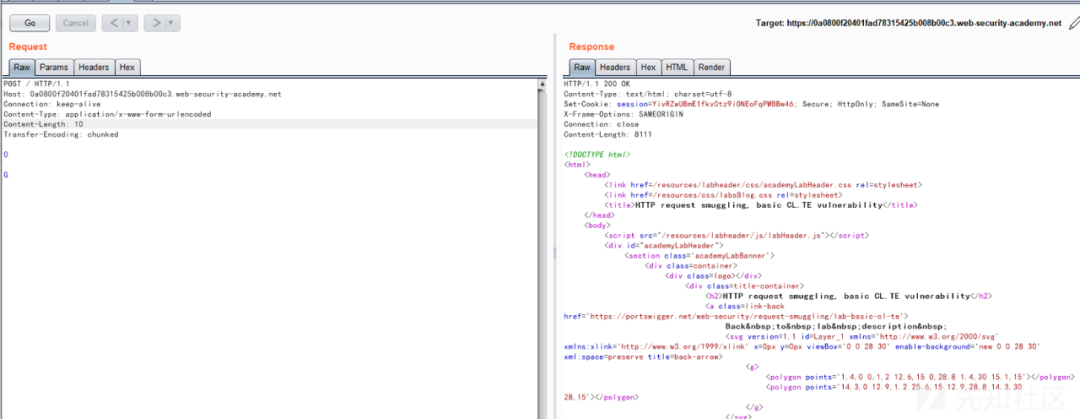Select the Raw tab in Request pane

tap(22, 67)
